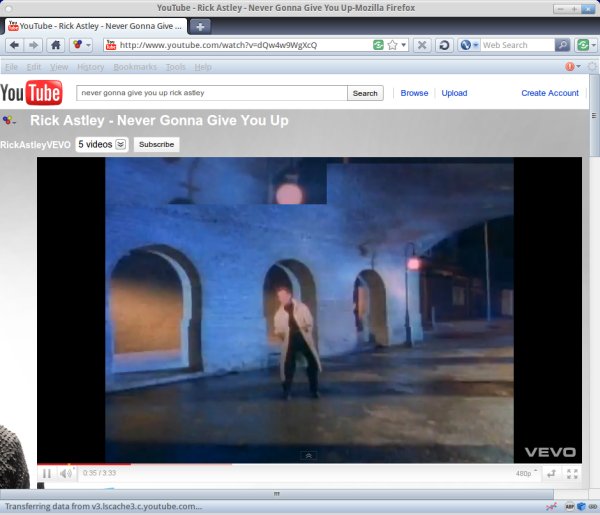Image resolution: width=600 pixels, height=515 pixels.
Task: Open the View menu
Action: pos(59,67)
